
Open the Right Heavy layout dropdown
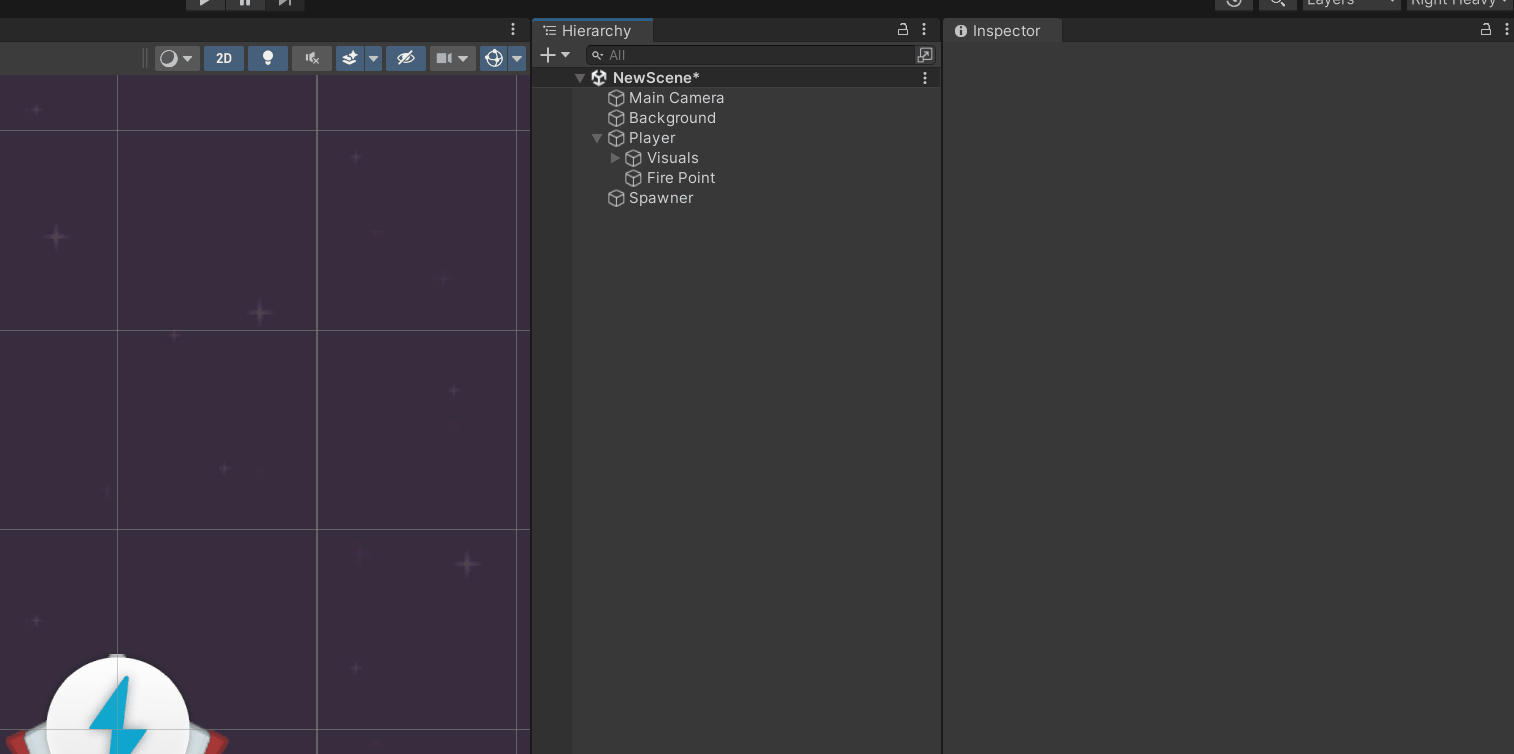pos(1460,4)
